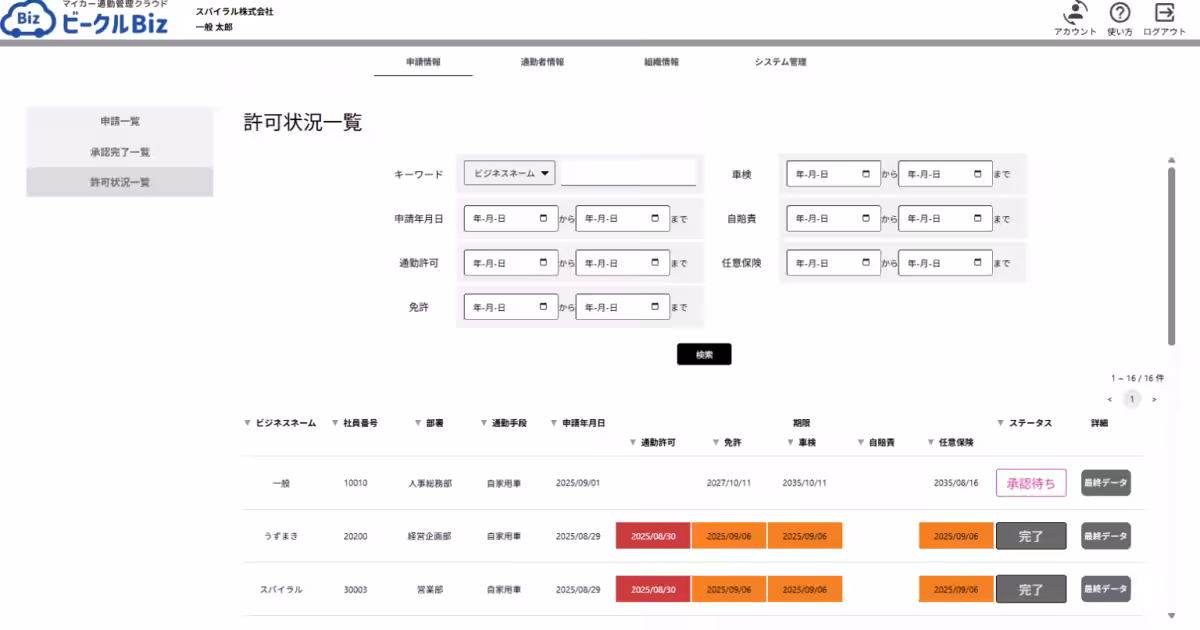
Task: Click the ログアウト logout icon
Action: [1163, 17]
